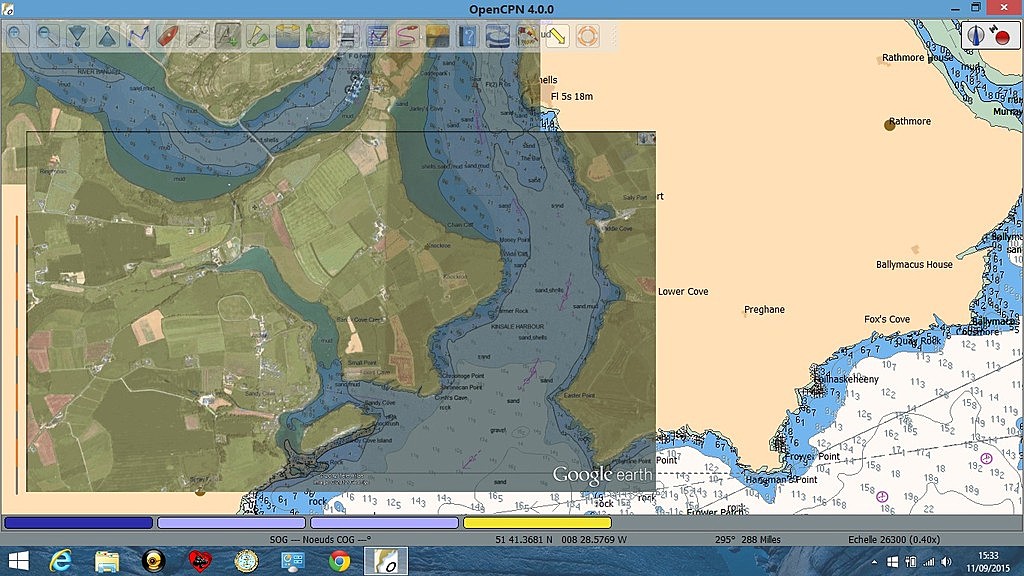Click the Zoom Out magnifier tool
This screenshot has height=576, width=1024.
coord(48,36)
